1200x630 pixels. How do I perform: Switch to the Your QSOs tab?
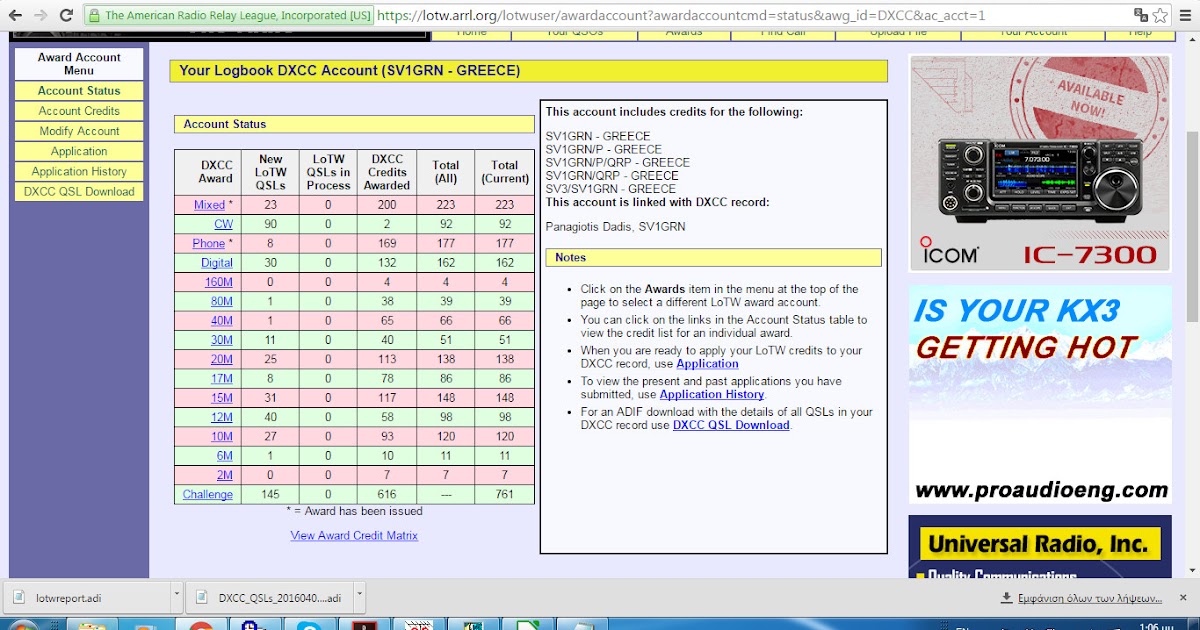(x=573, y=33)
